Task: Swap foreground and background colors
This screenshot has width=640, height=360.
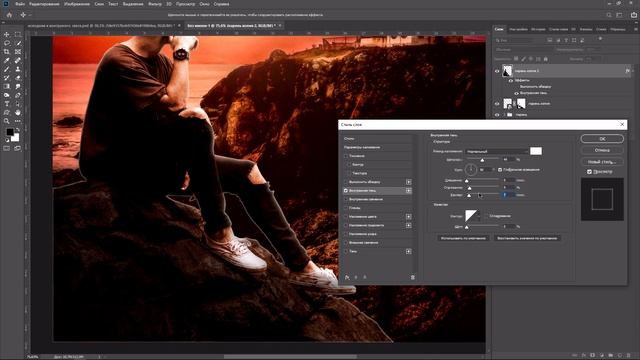Action: coord(18,130)
